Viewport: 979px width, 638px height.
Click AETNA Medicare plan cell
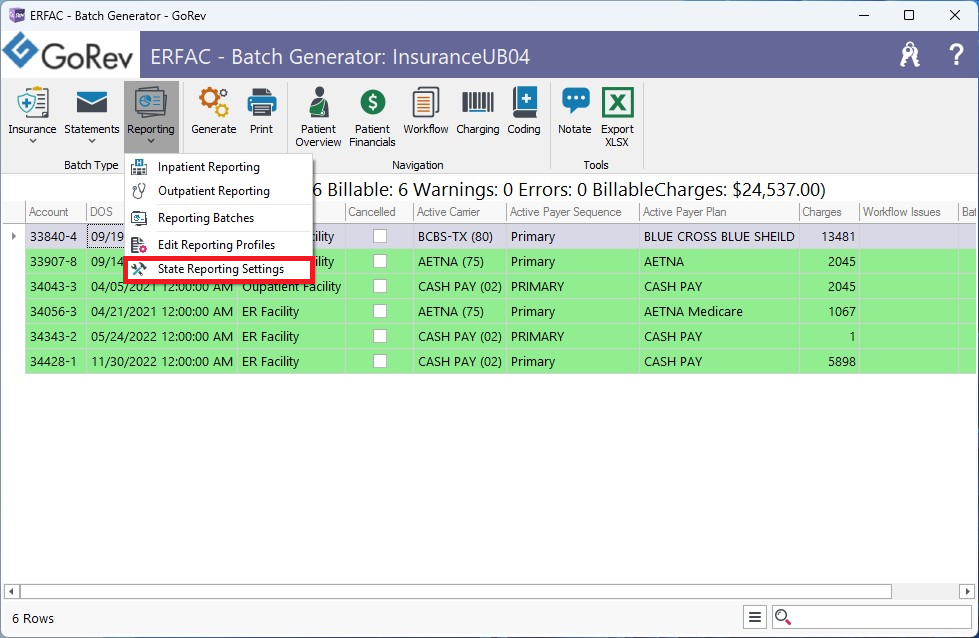[719, 311]
